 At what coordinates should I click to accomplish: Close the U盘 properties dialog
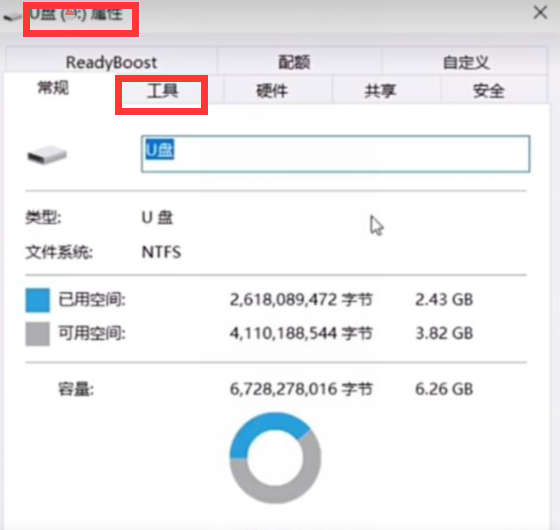(540, 13)
